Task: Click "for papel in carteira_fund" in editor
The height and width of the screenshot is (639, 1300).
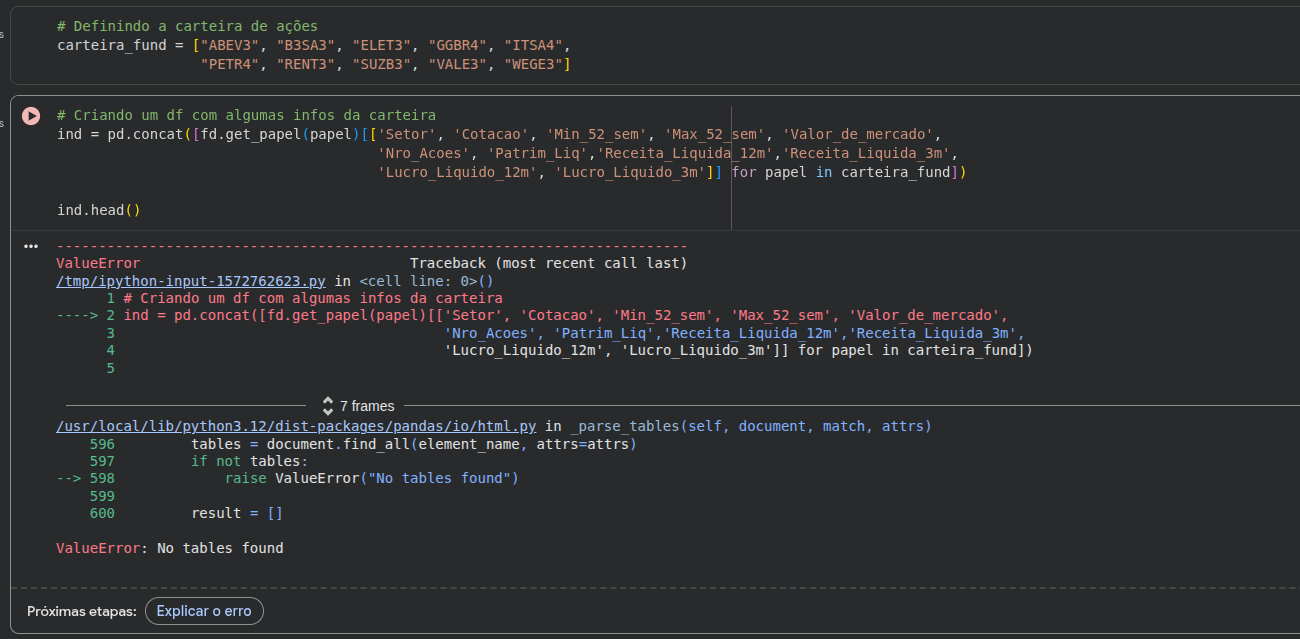Action: [844, 172]
